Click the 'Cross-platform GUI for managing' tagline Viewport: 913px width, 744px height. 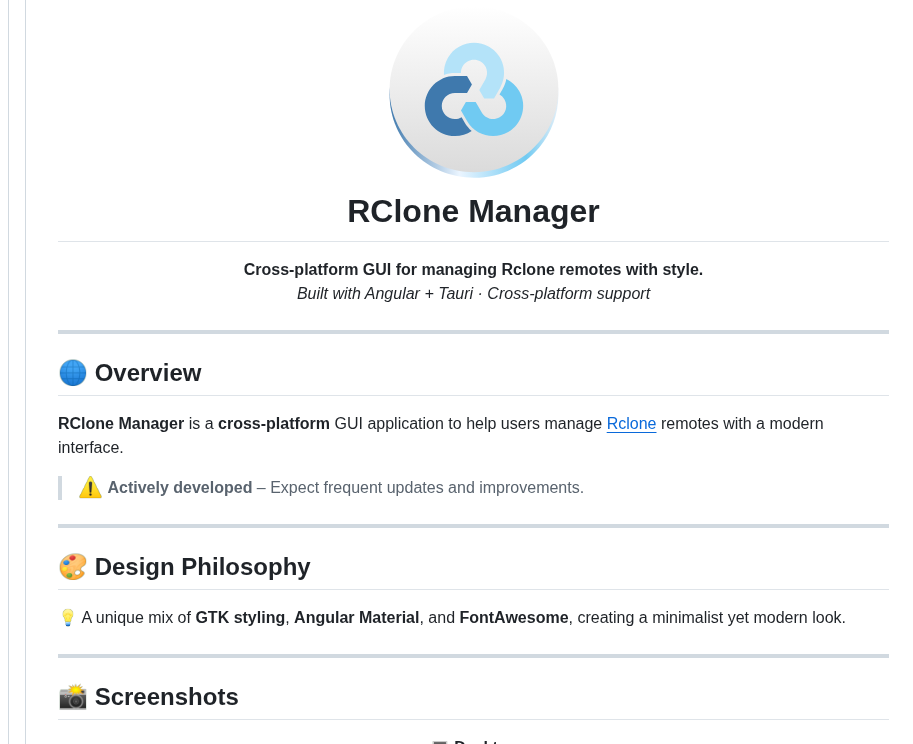(x=473, y=270)
